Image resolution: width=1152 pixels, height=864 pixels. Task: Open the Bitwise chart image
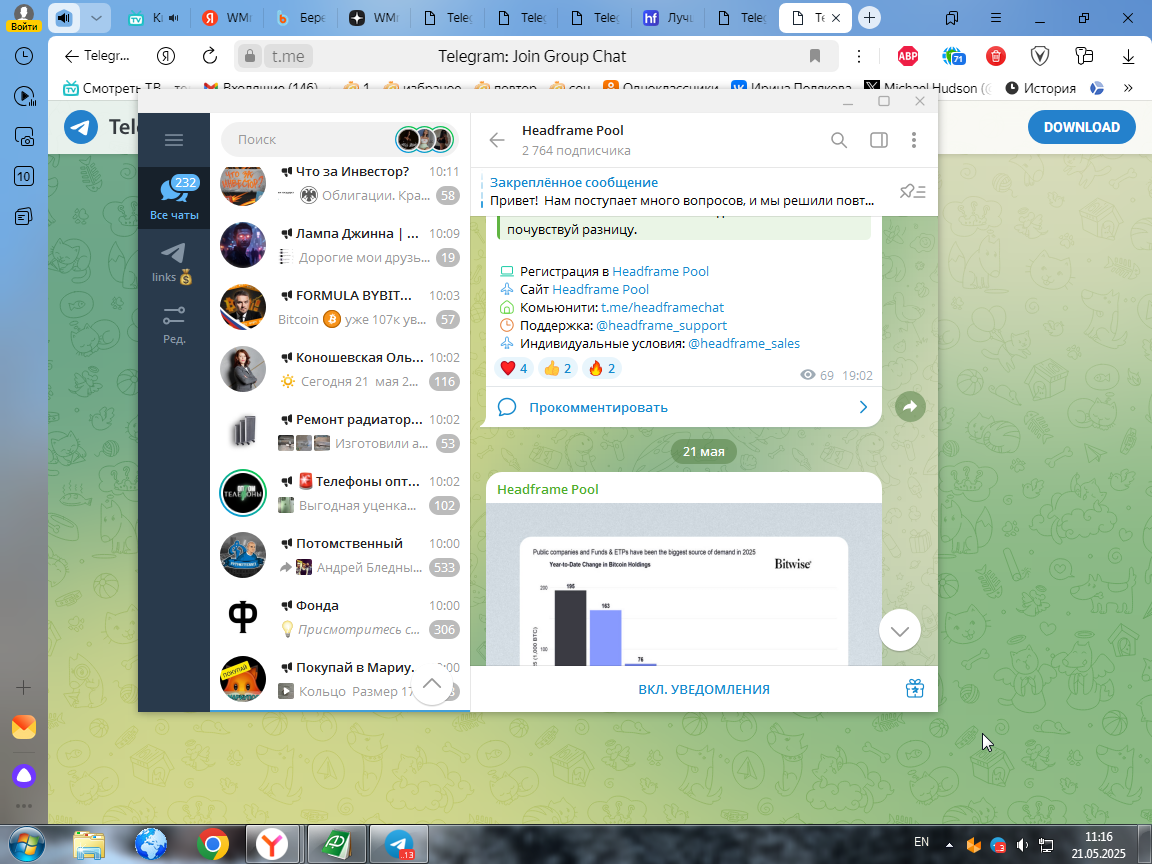683,585
